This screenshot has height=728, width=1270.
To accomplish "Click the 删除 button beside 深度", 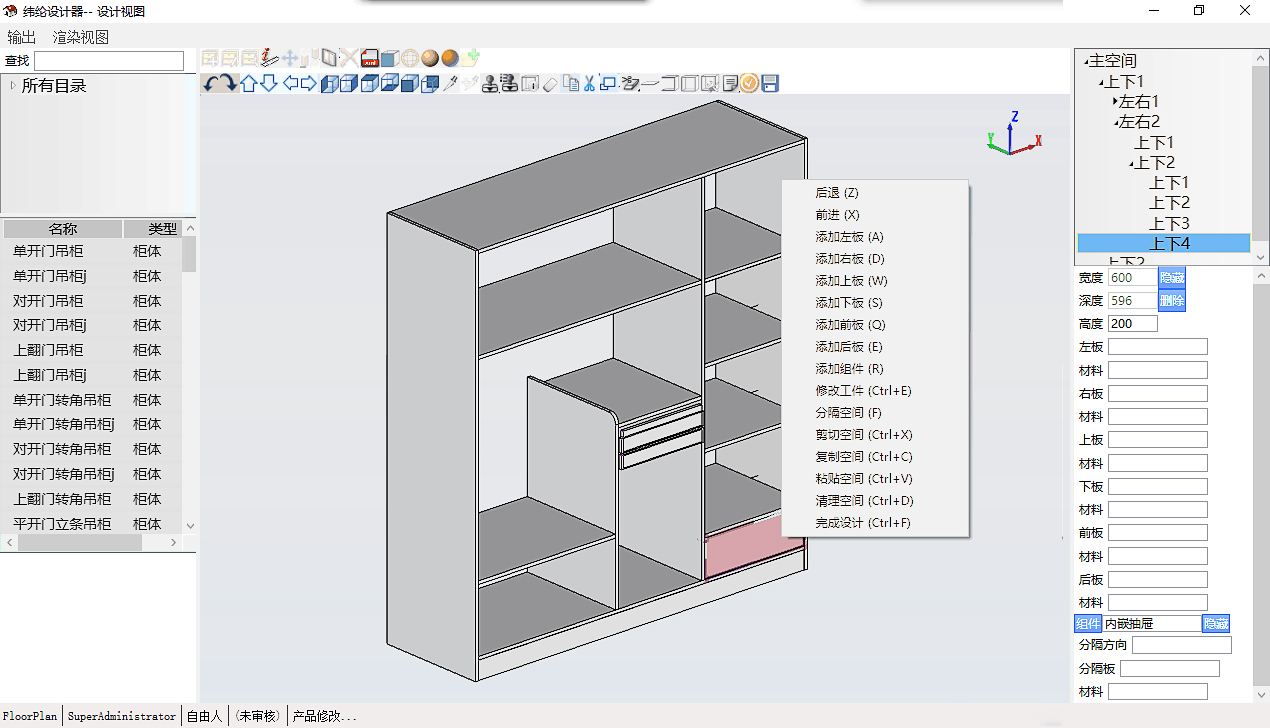I will [1172, 301].
